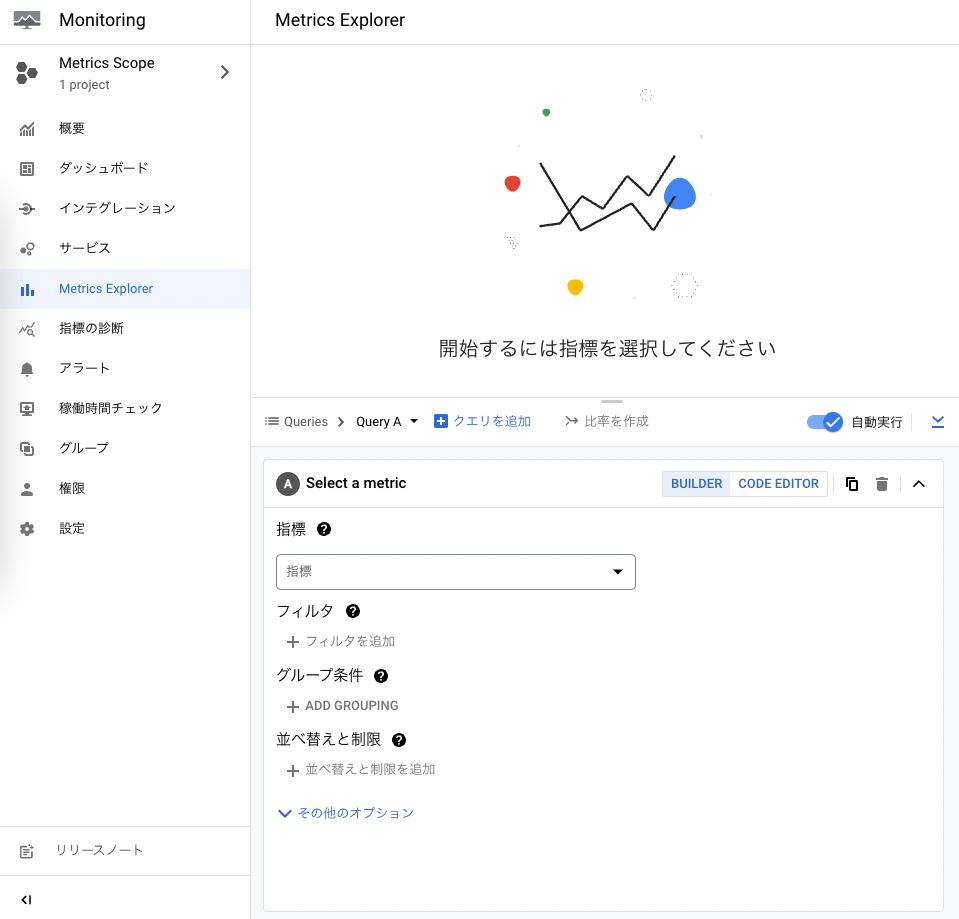
Task: Click ADD GROUPING button
Action: (x=342, y=706)
